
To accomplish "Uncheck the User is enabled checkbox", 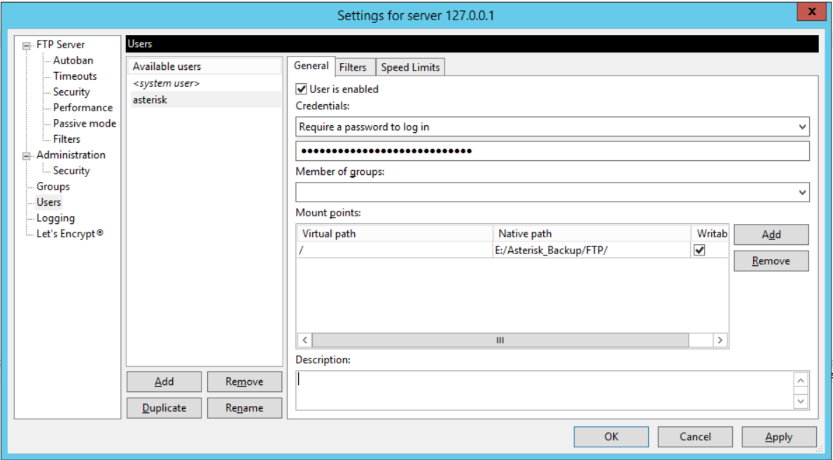I will pyautogui.click(x=302, y=89).
